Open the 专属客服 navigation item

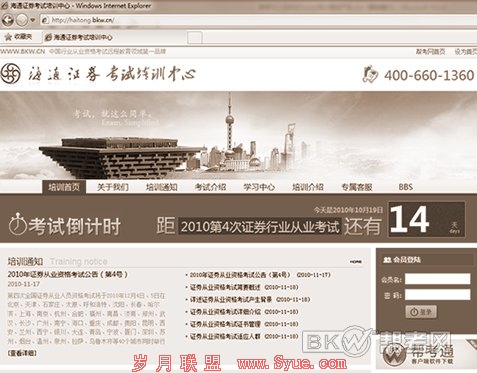tap(357, 187)
